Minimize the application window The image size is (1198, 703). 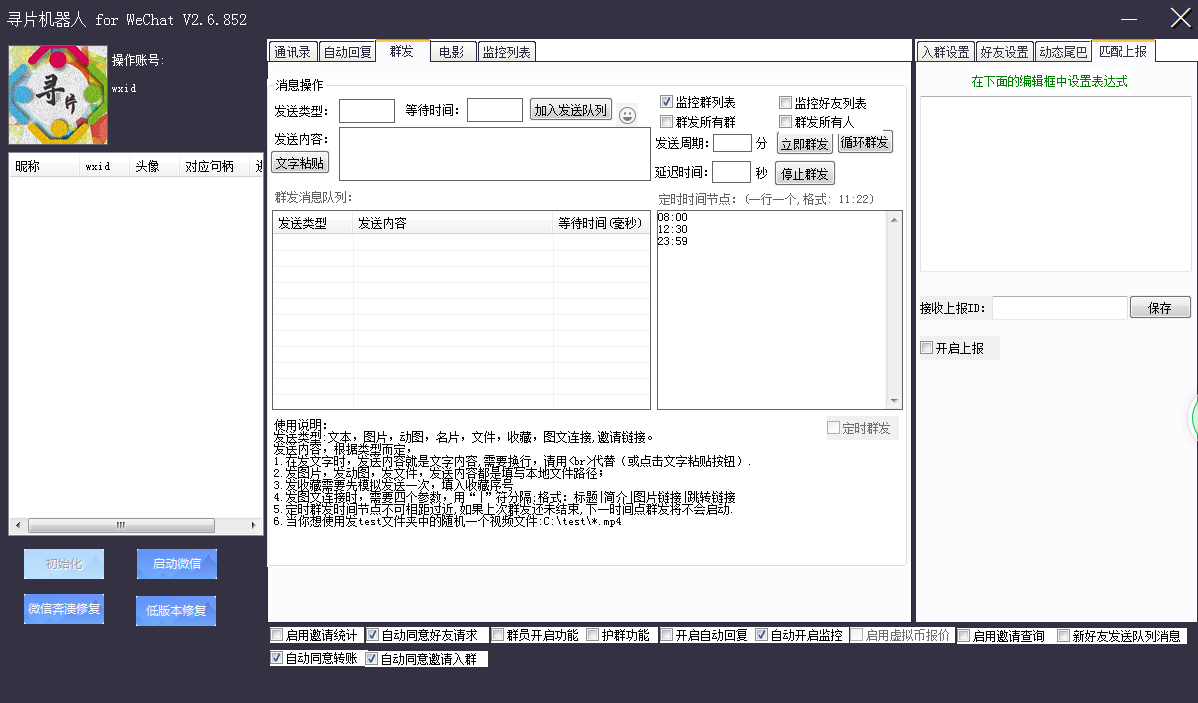[1129, 18]
